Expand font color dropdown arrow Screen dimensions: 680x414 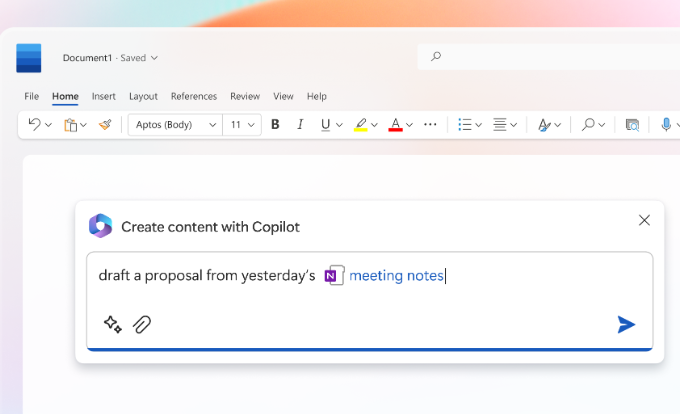(409, 125)
